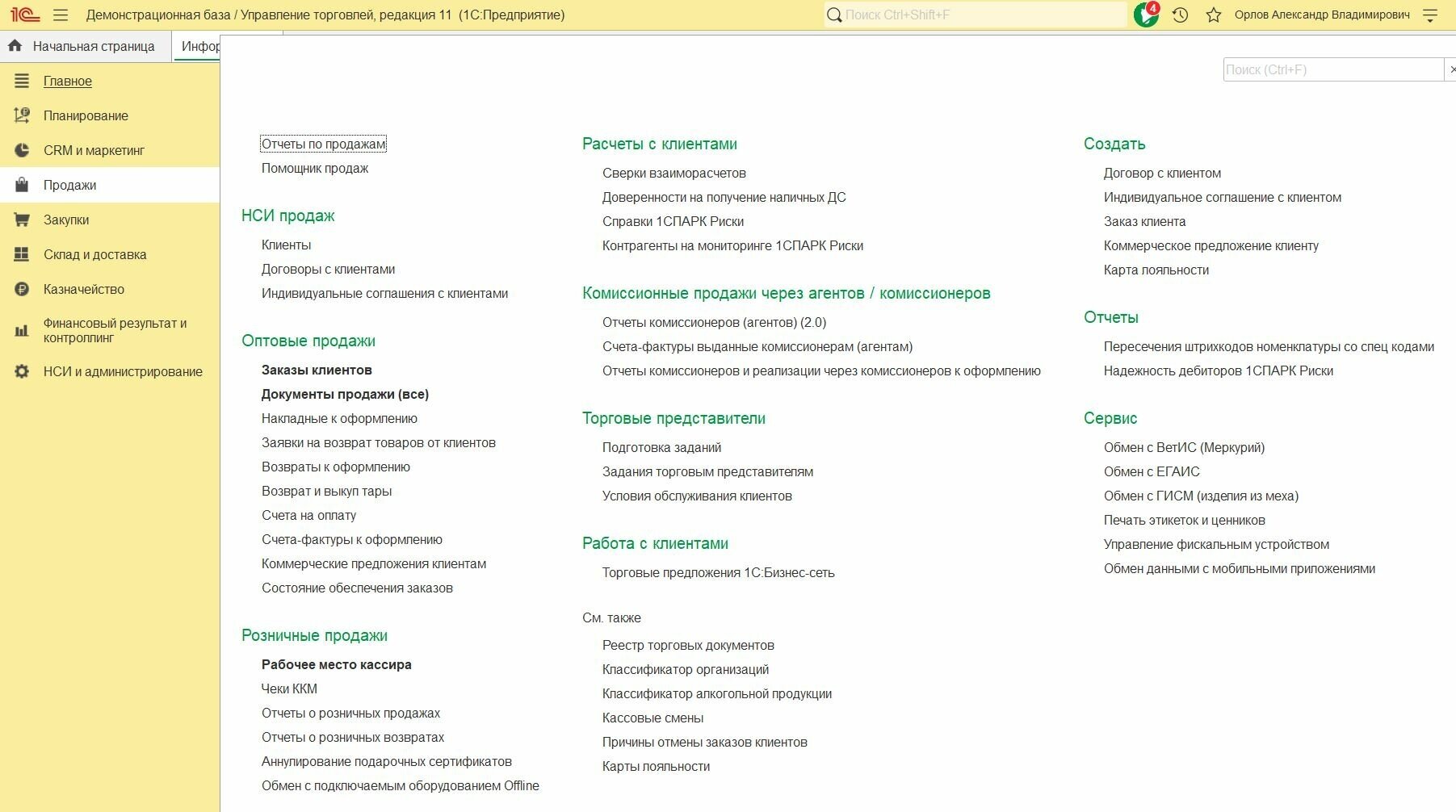Open Реестр торговых документов
Viewport: 1456px width, 812px height.
click(x=688, y=645)
